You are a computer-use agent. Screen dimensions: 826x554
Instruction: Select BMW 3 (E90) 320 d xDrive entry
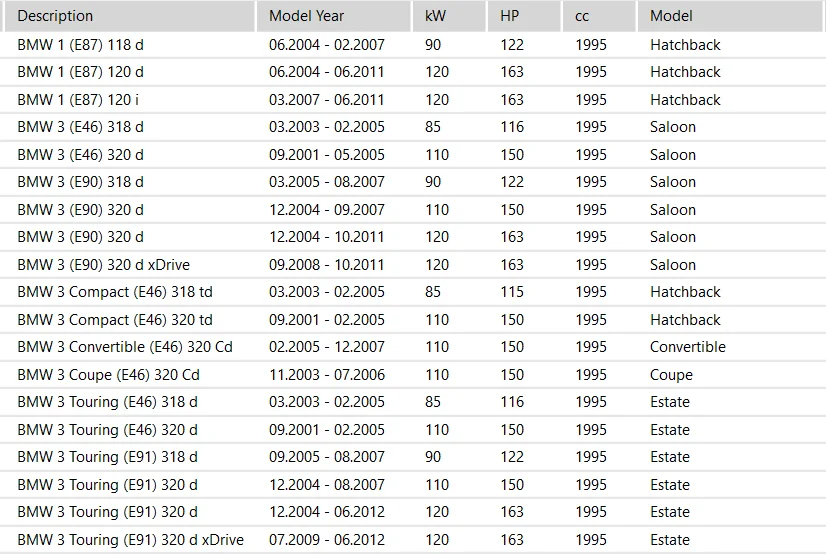[x=103, y=265]
